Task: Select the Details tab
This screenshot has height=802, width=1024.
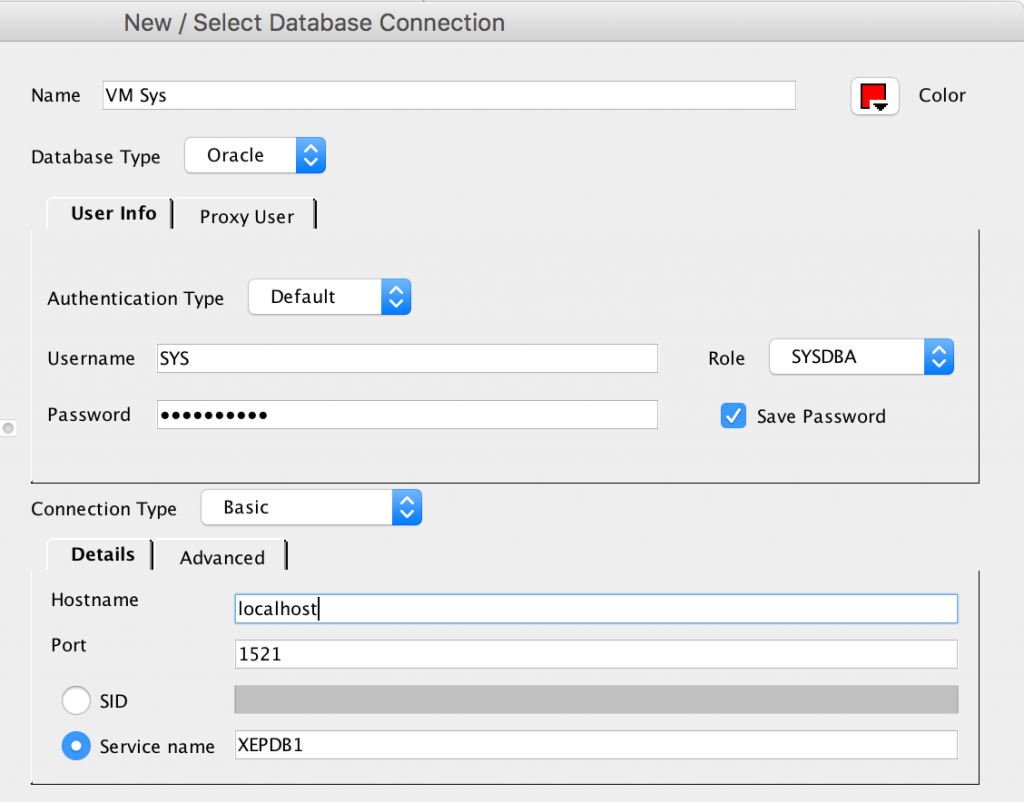Action: [102, 554]
